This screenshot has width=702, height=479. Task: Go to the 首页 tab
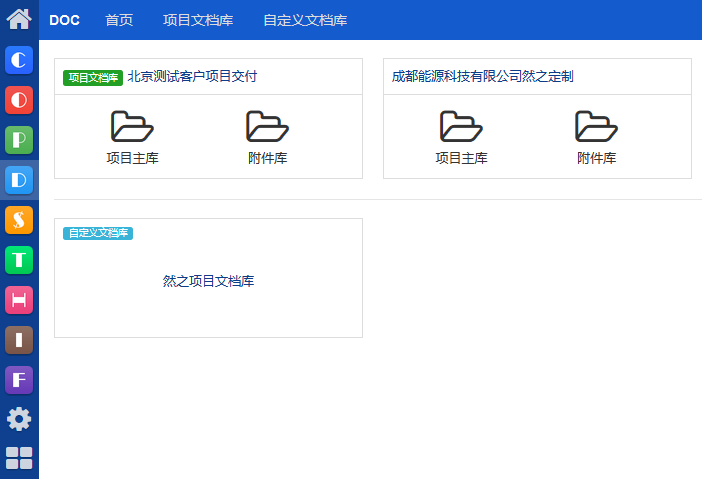[x=119, y=20]
